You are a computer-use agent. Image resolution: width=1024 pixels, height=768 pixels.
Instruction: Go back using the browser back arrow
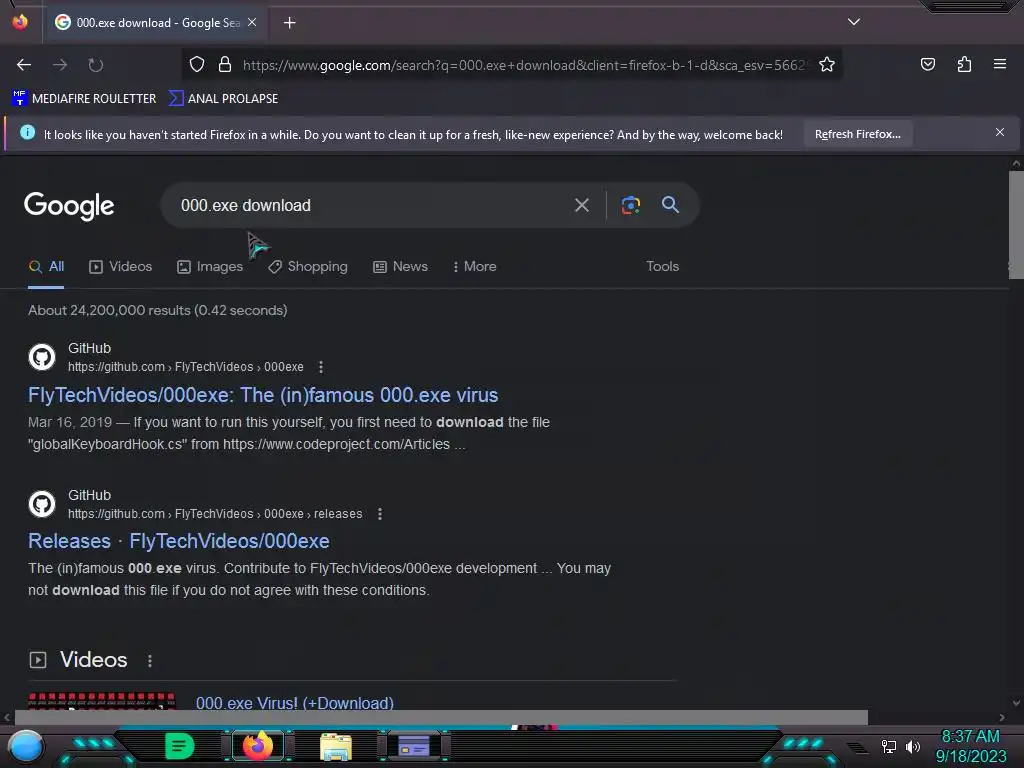(x=24, y=65)
